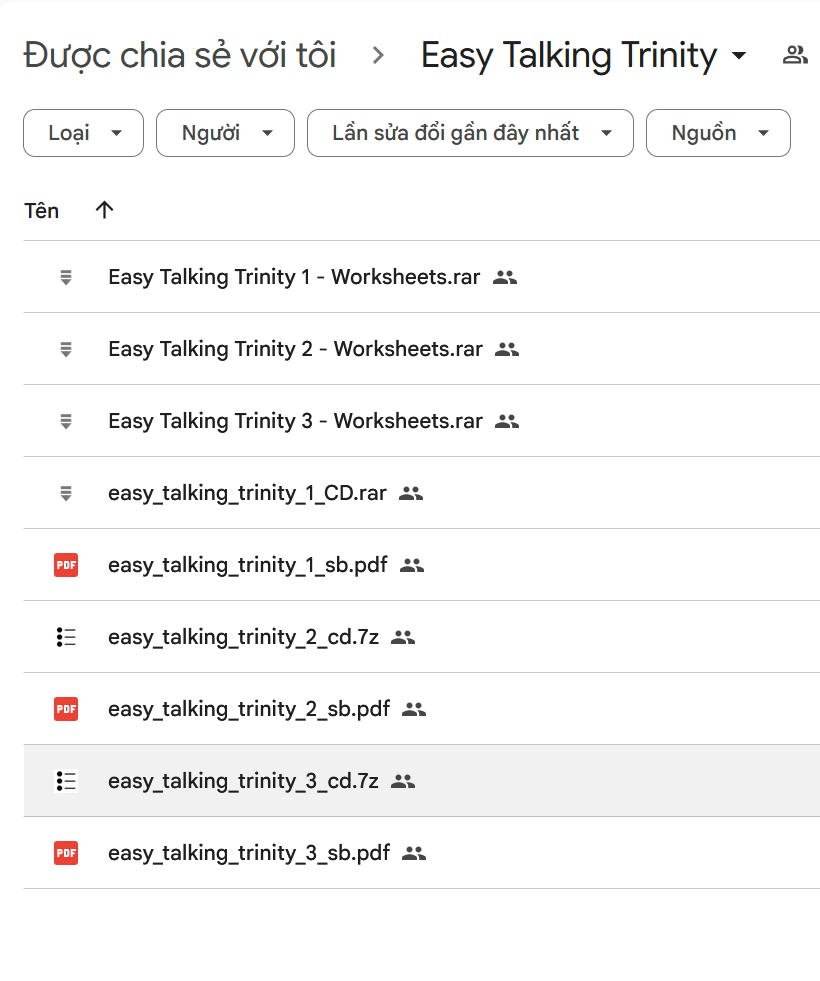Click the archive icon beside Easy Talking Trinity 1 Worksheets
This screenshot has width=820, height=981.
66,277
